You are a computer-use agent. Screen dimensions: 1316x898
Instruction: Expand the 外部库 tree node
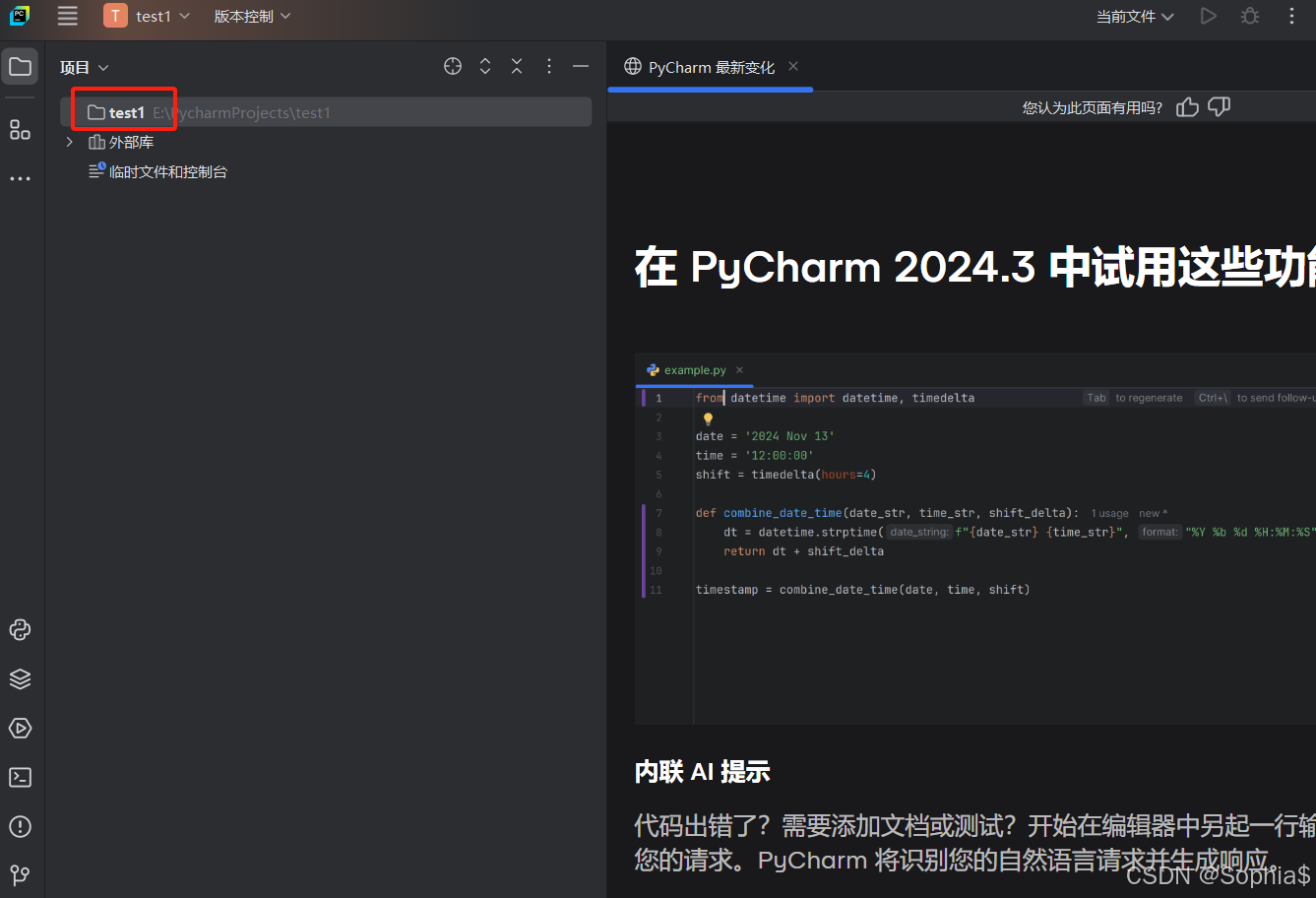click(68, 141)
